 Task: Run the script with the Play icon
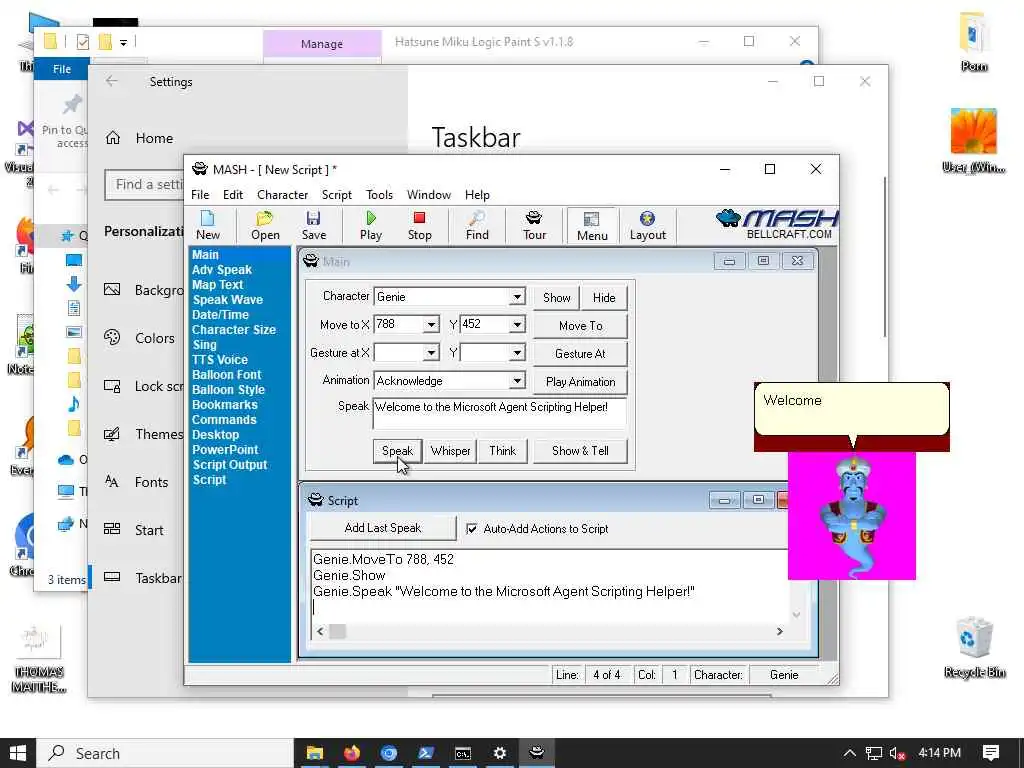coord(371,225)
